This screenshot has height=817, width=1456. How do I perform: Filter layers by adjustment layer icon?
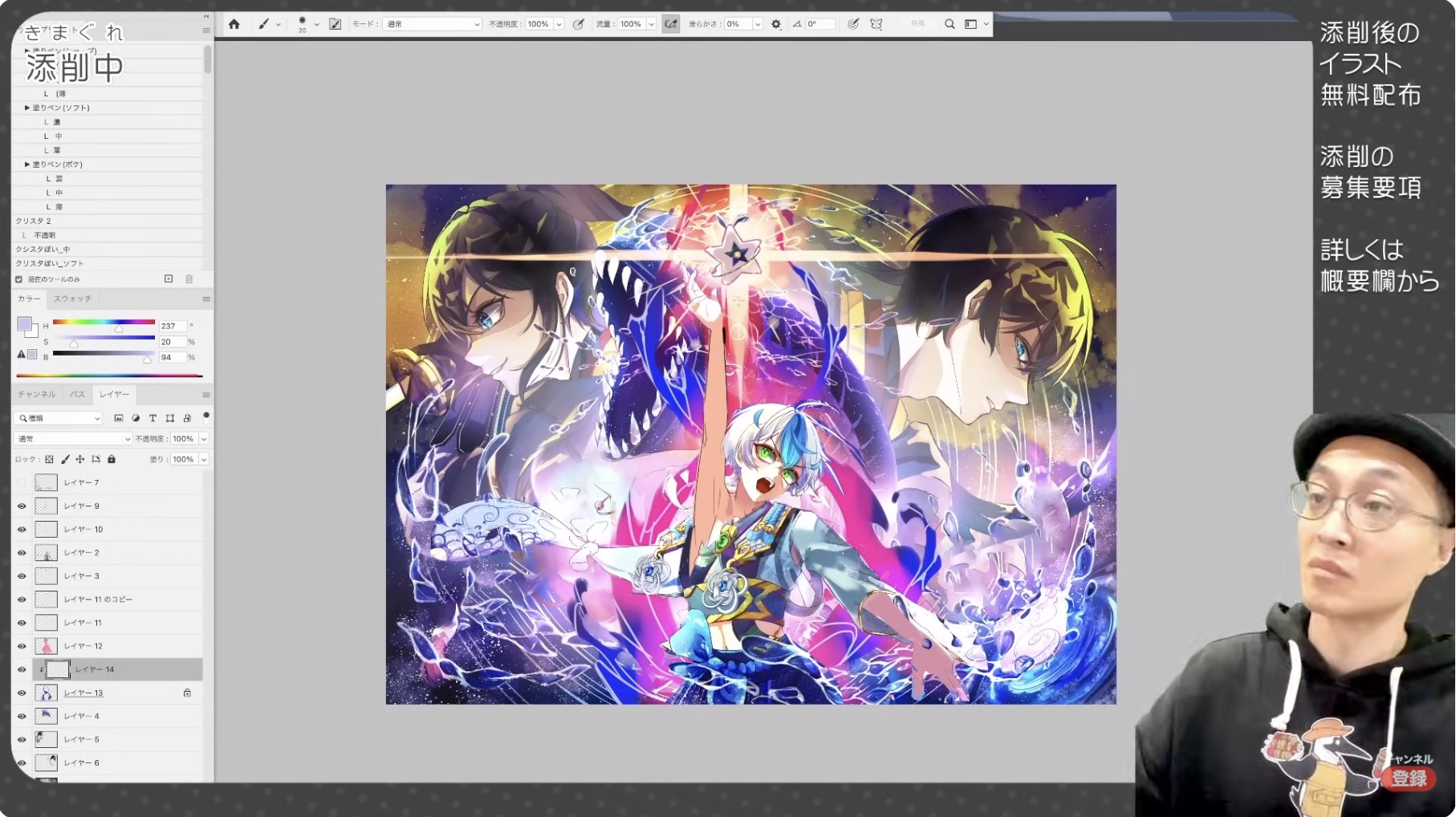pyautogui.click(x=136, y=418)
